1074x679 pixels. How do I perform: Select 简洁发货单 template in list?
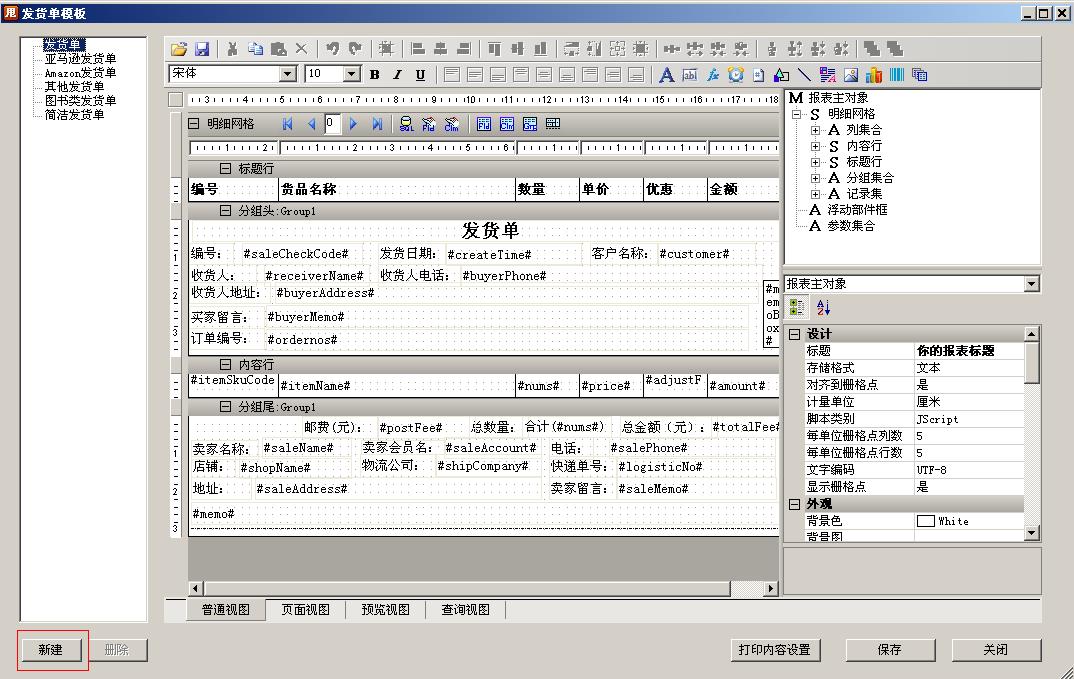pyautogui.click(x=74, y=115)
